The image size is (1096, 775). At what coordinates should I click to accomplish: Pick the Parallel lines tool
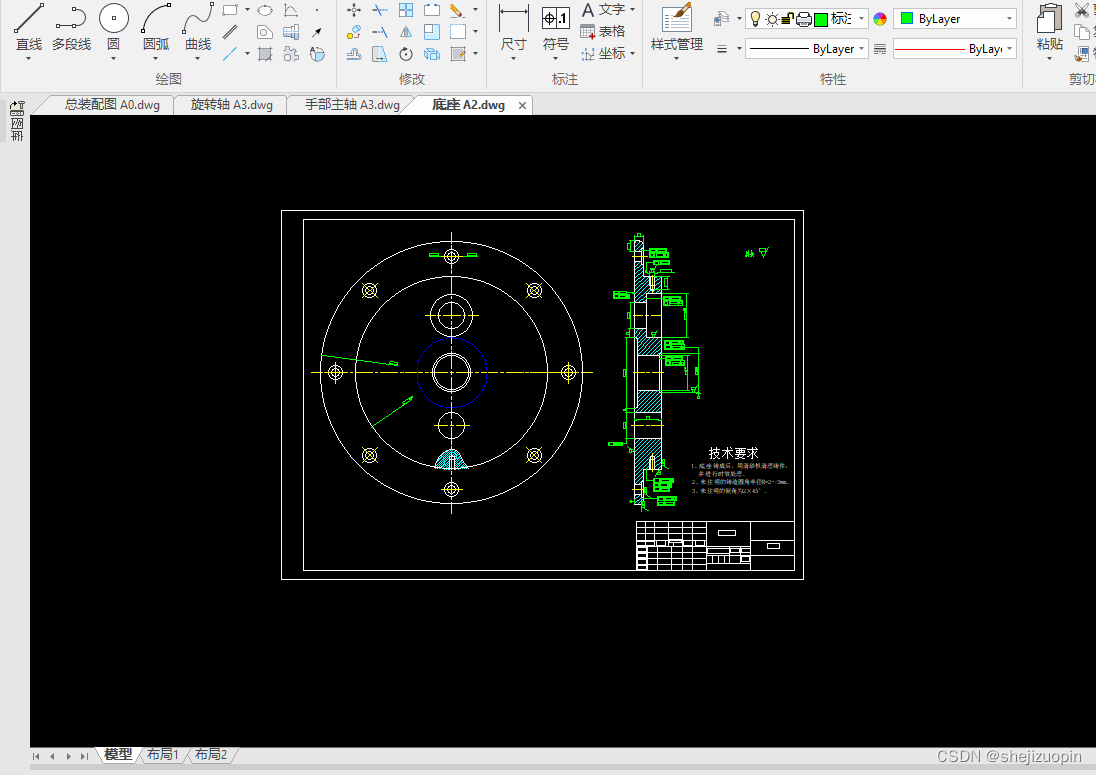230,32
